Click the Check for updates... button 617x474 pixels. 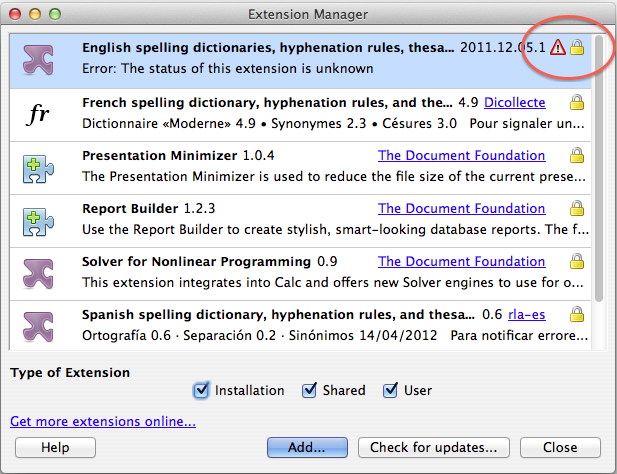click(434, 447)
